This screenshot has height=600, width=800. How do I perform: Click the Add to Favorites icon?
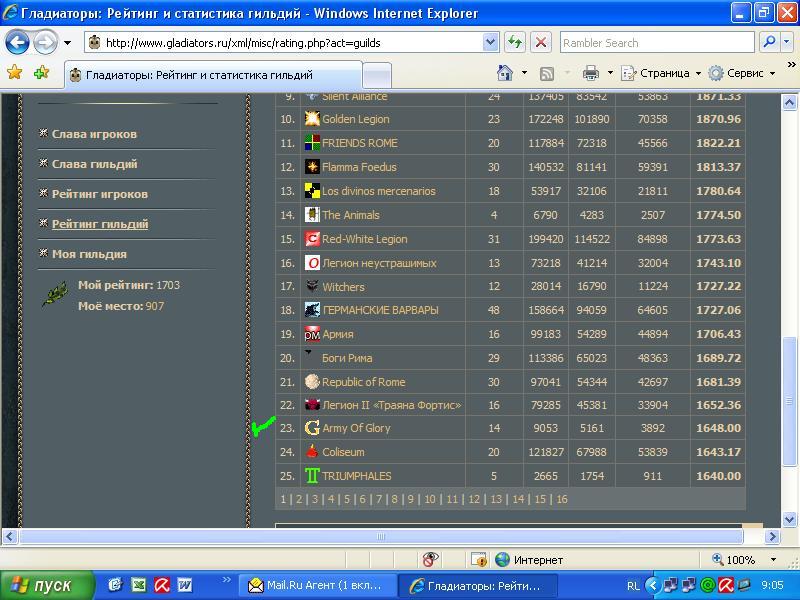tap(41, 73)
